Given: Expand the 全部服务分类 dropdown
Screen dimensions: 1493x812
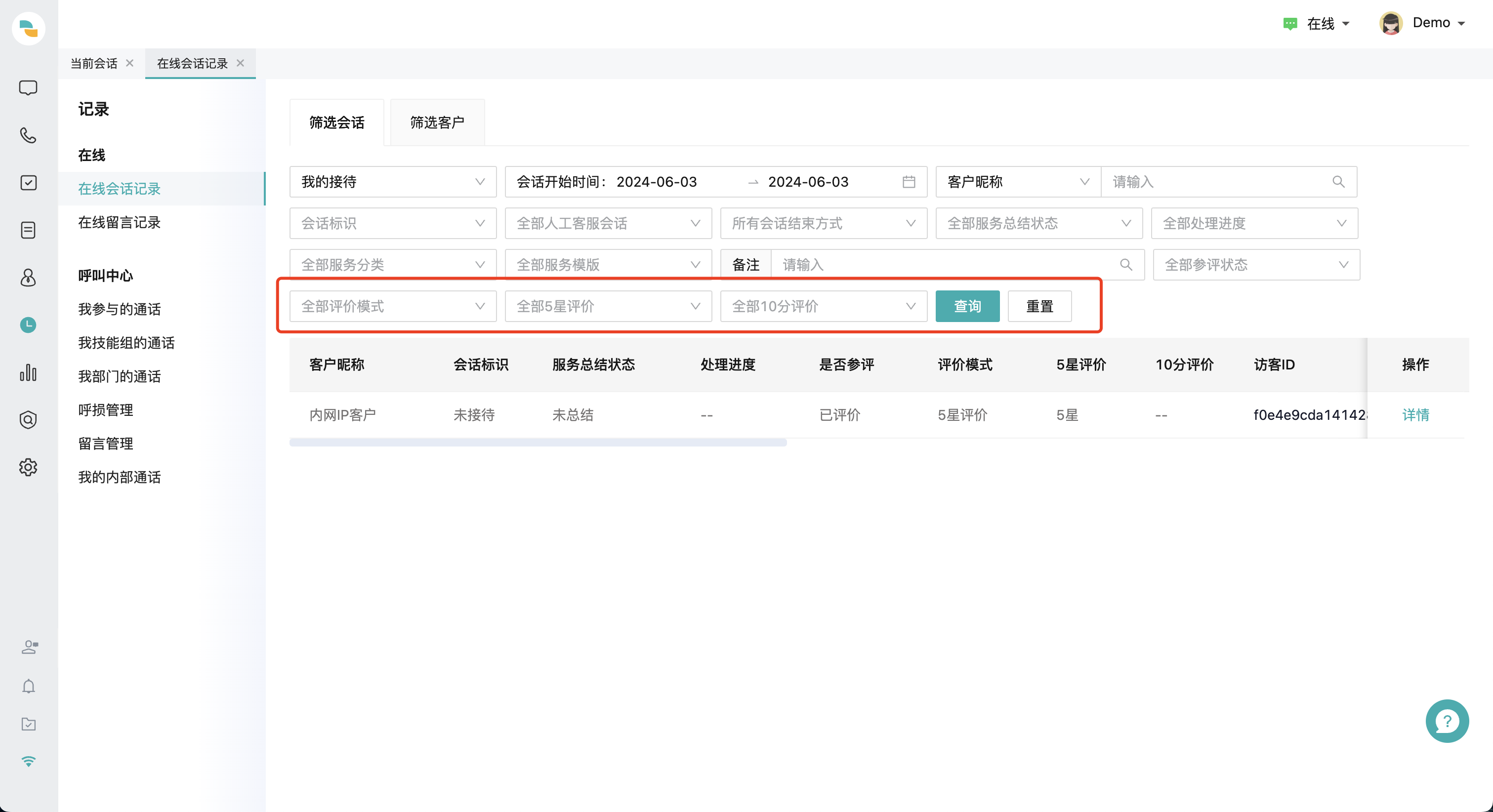Looking at the screenshot, I should point(393,265).
